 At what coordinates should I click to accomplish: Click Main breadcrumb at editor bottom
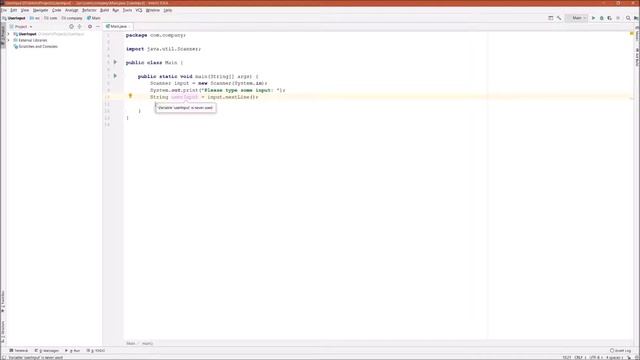(x=131, y=344)
